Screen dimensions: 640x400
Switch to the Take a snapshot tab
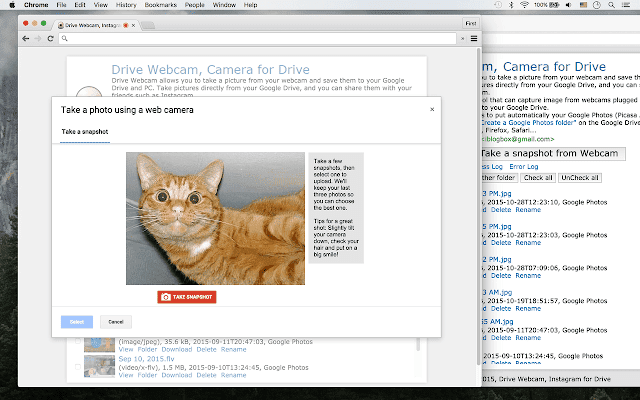[85, 132]
